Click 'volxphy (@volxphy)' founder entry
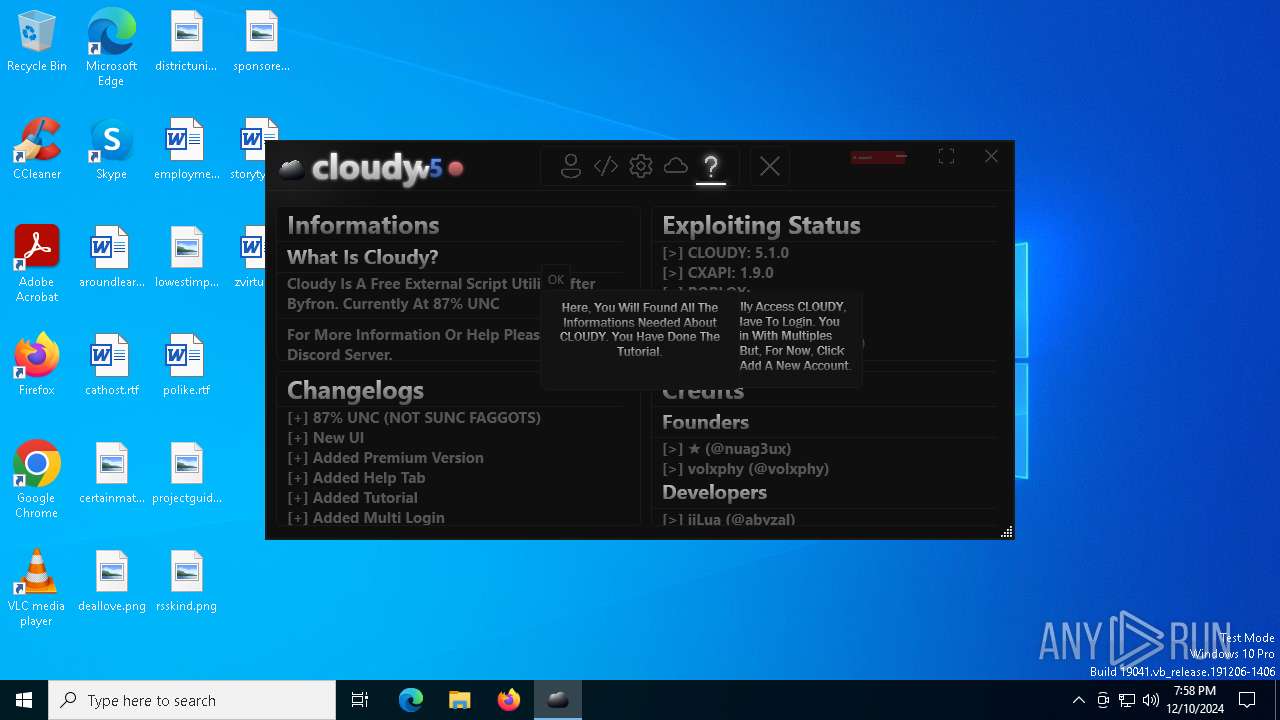The height and width of the screenshot is (720, 1280). (x=745, y=469)
